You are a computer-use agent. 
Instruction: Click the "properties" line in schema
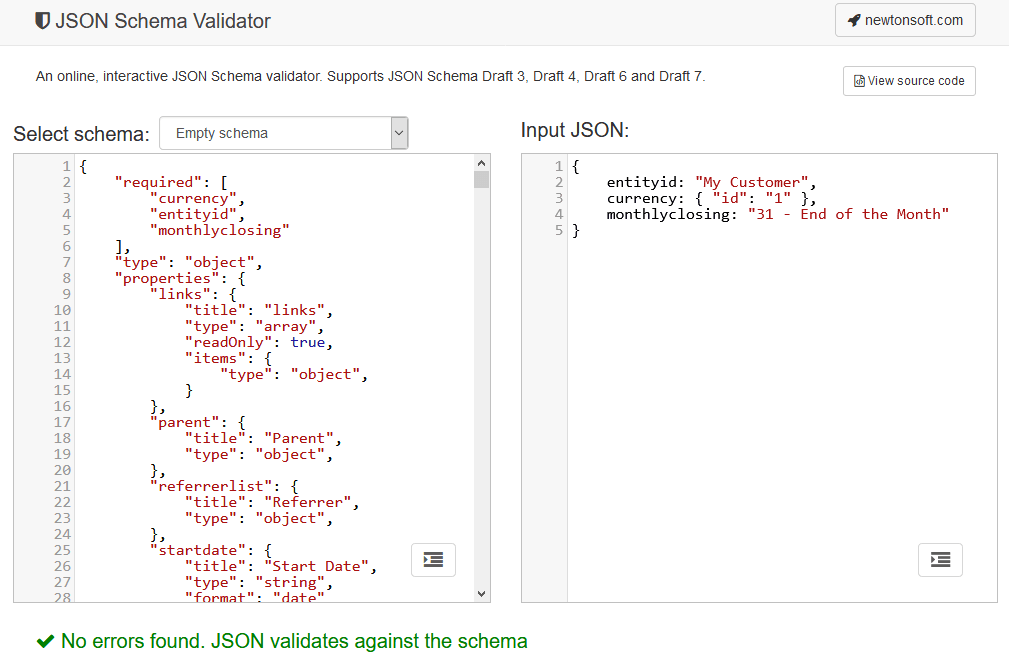[180, 279]
